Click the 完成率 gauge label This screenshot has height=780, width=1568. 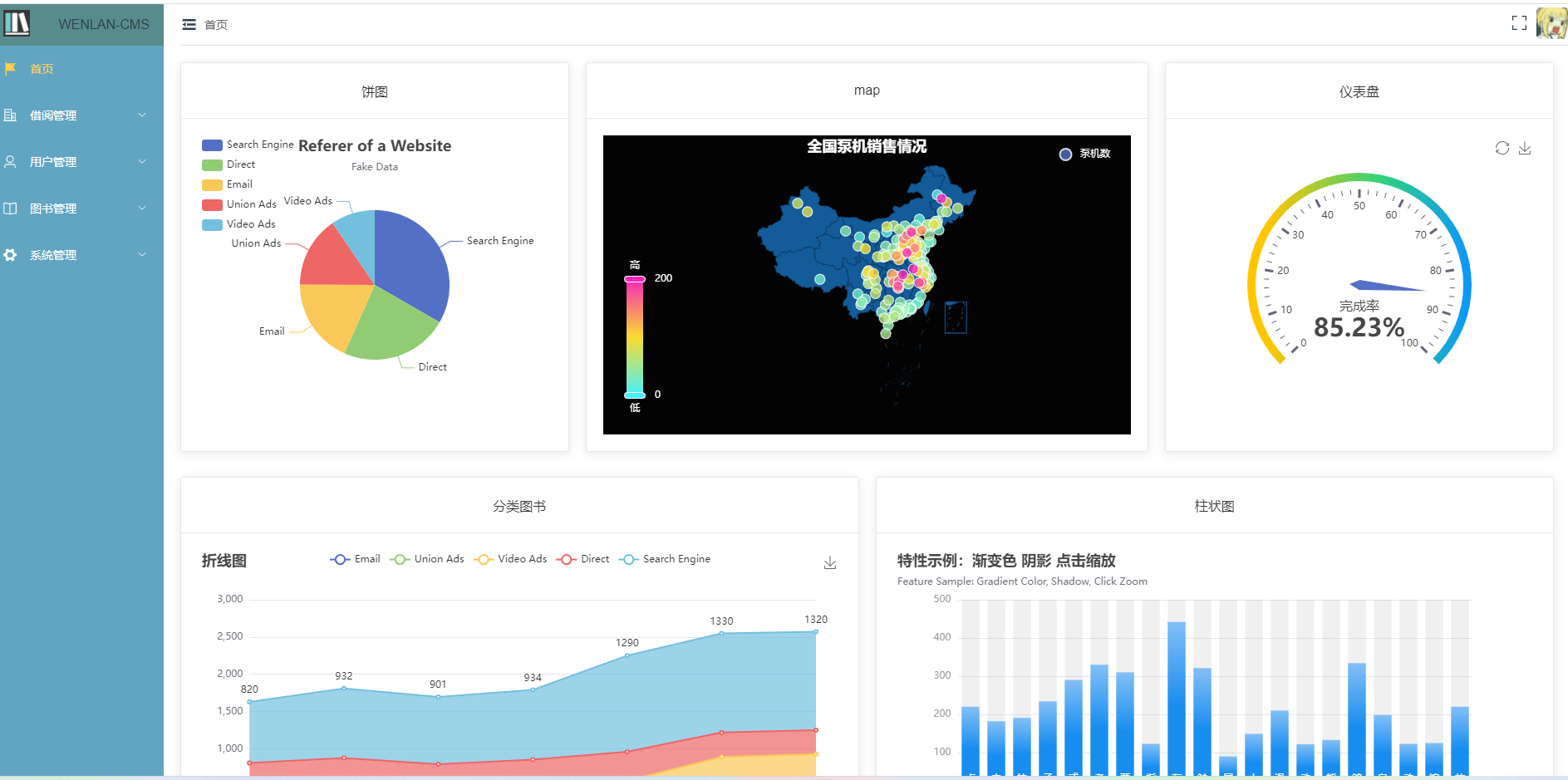[x=1359, y=307]
